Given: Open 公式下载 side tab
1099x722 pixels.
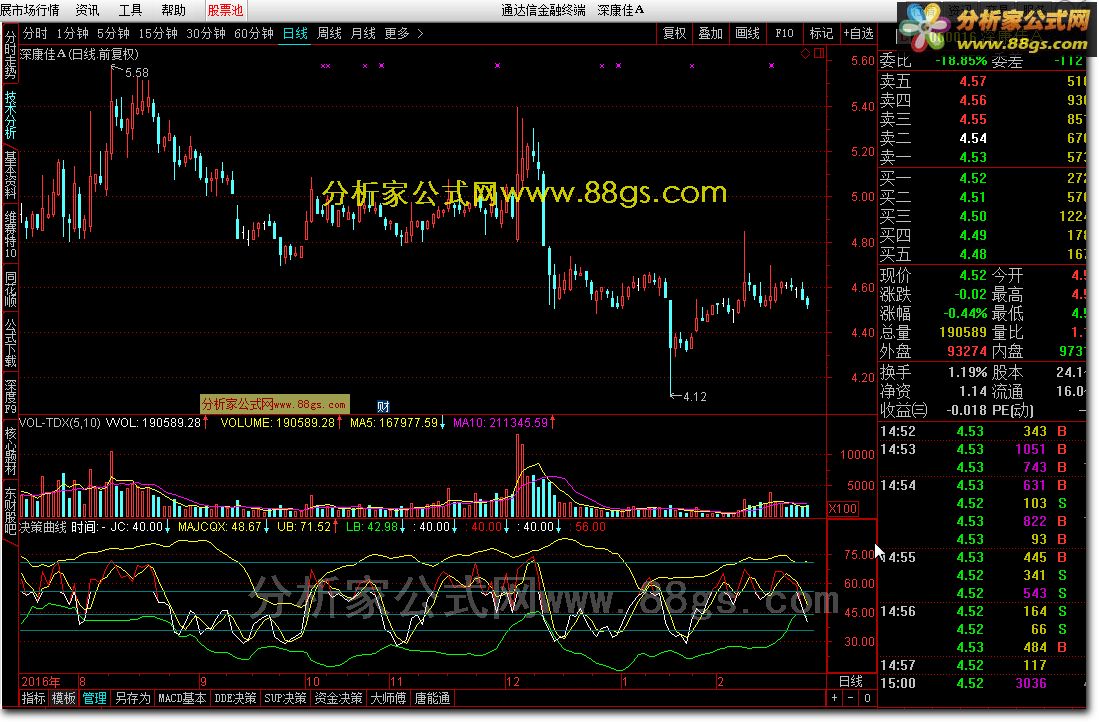Looking at the screenshot, I should click(10, 343).
